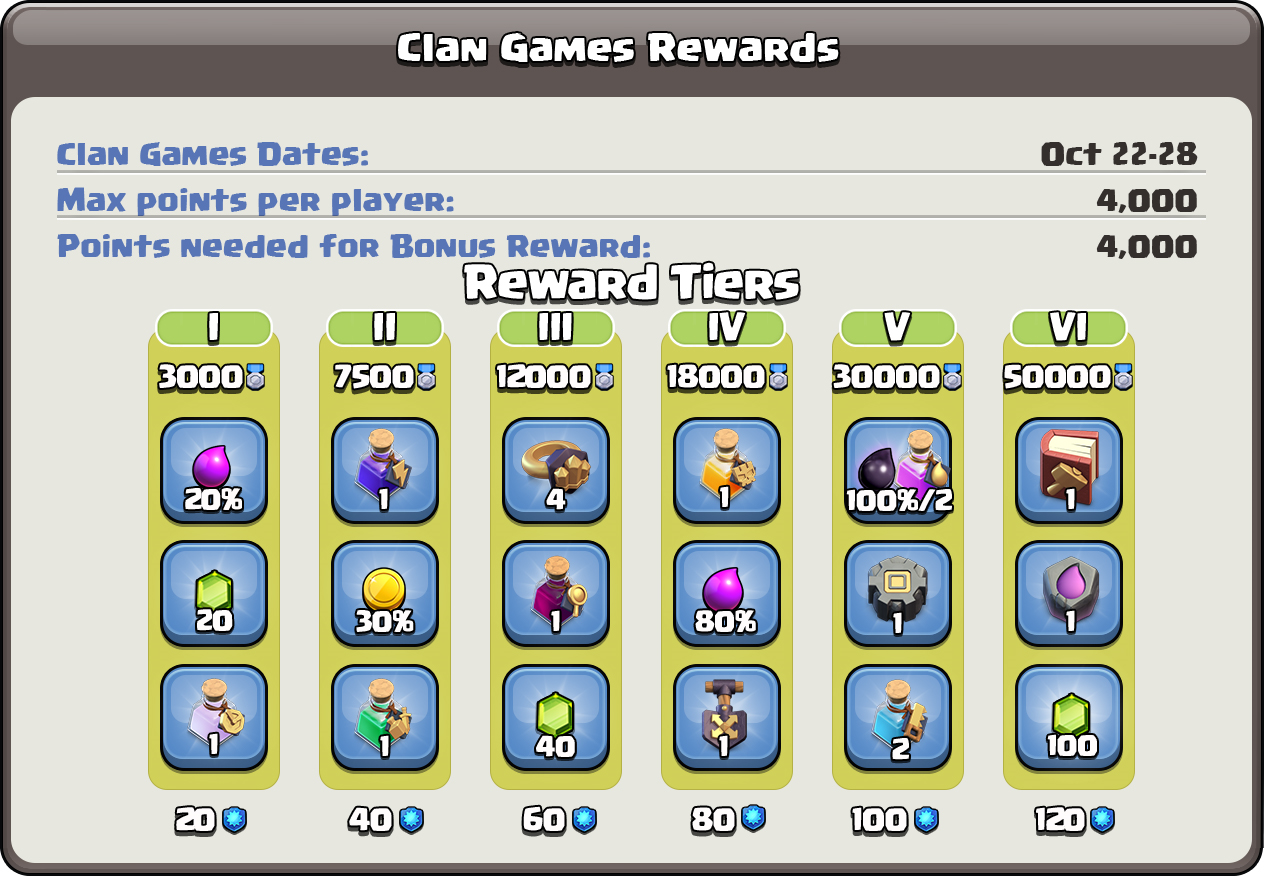Click the 20 medal bonus under Tier I
Image resolution: width=1264 pixels, height=876 pixels.
pyautogui.click(x=211, y=821)
